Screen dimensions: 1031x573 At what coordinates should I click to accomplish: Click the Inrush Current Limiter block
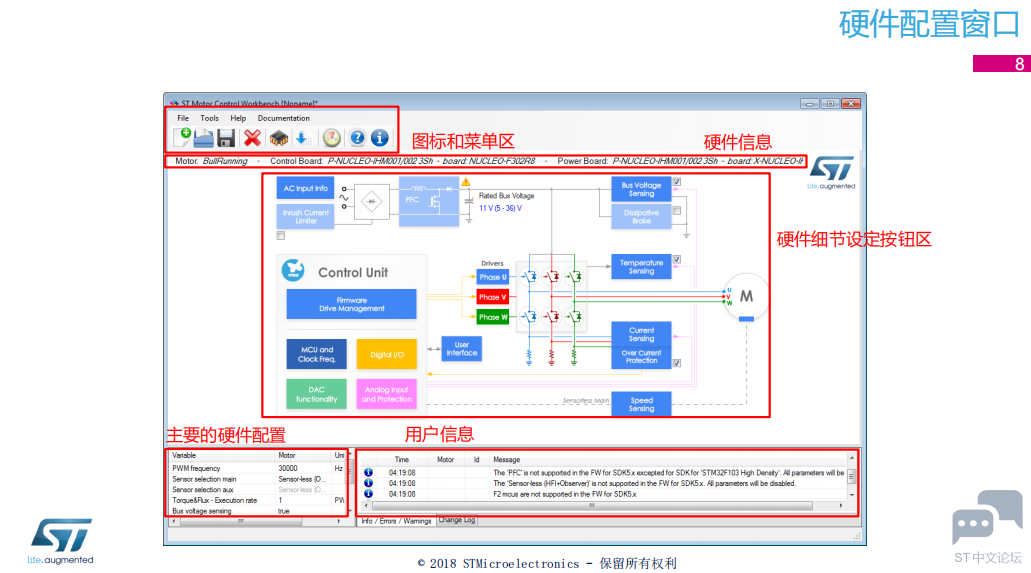click(x=305, y=216)
